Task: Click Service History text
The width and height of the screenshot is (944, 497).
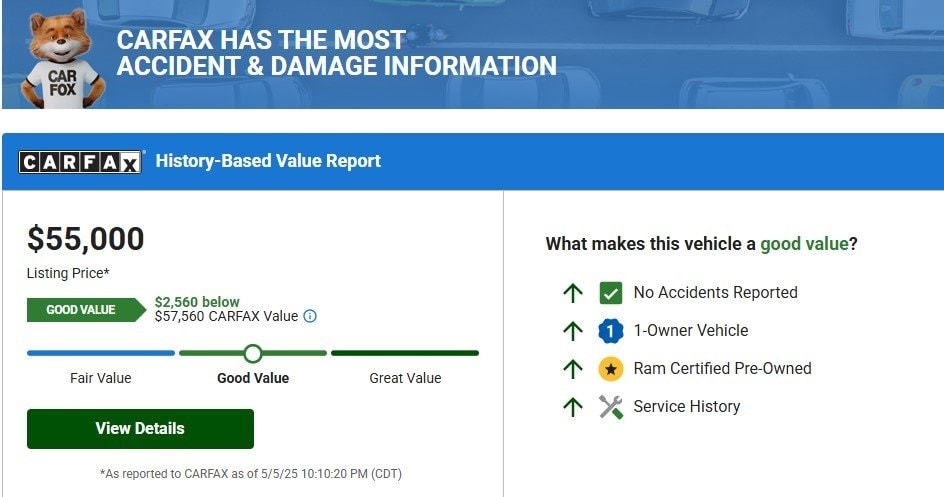Action: click(x=686, y=407)
